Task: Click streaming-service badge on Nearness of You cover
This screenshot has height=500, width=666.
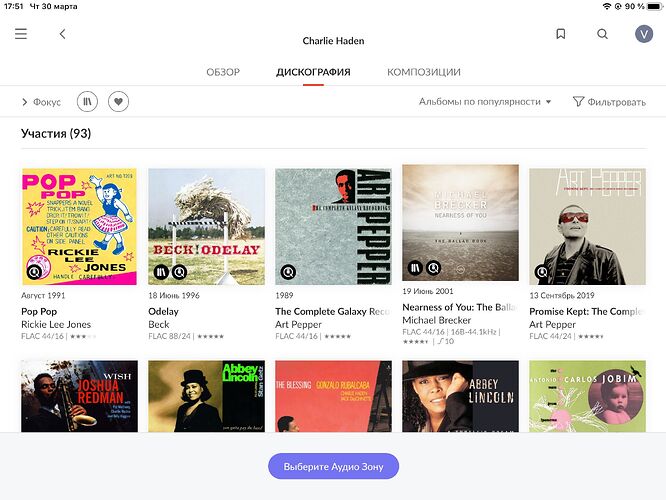Action: tap(433, 268)
